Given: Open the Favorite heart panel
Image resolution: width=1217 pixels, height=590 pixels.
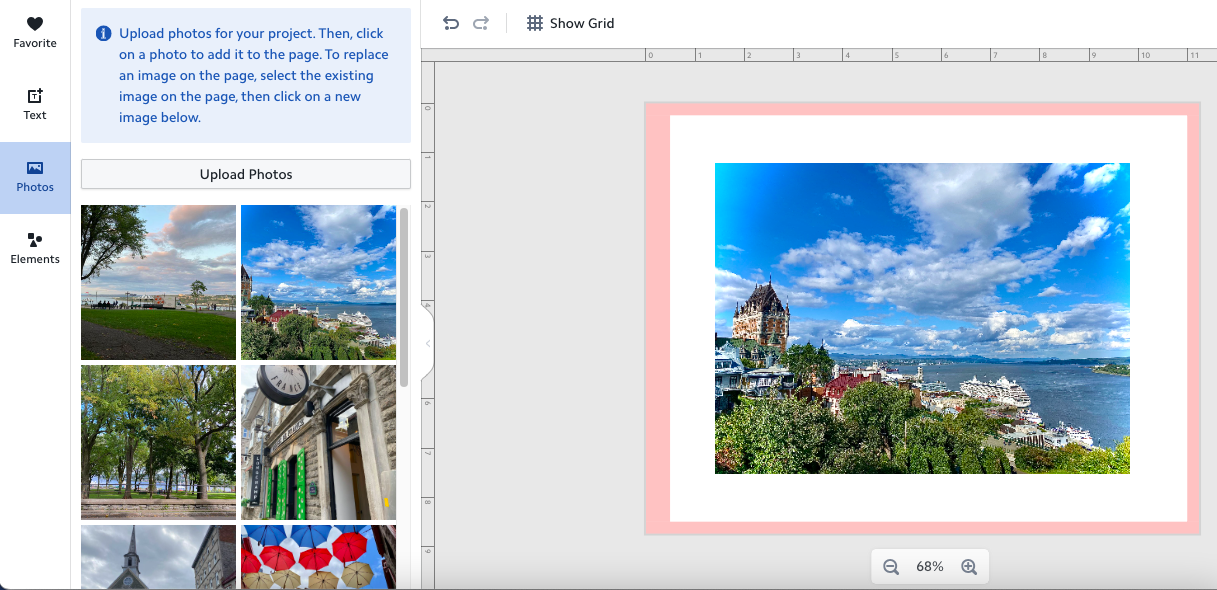Looking at the screenshot, I should 35,32.
